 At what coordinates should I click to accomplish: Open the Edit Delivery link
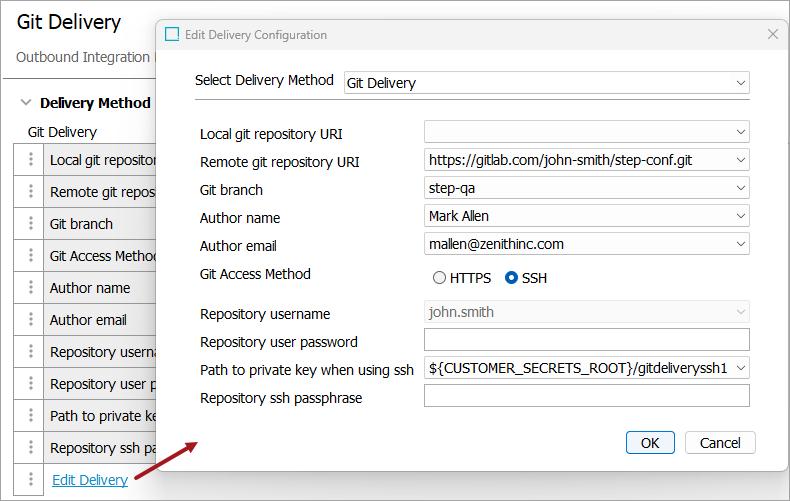click(90, 480)
